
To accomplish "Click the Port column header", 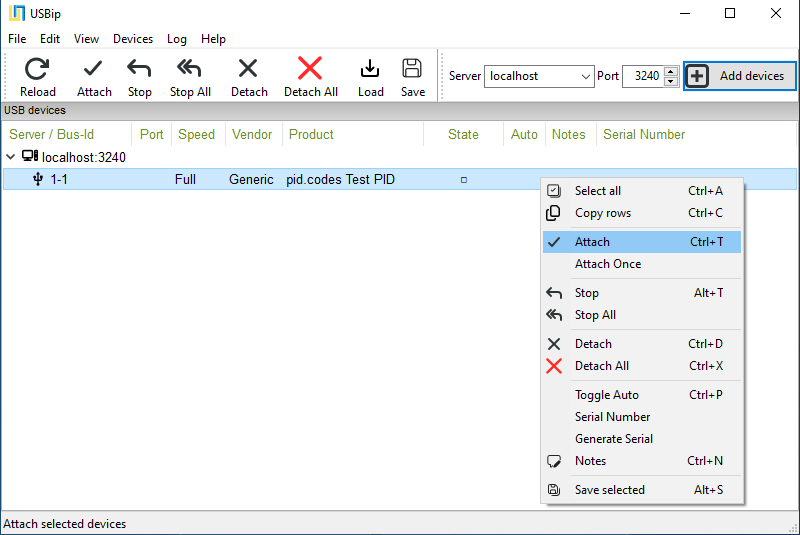I will click(x=152, y=134).
